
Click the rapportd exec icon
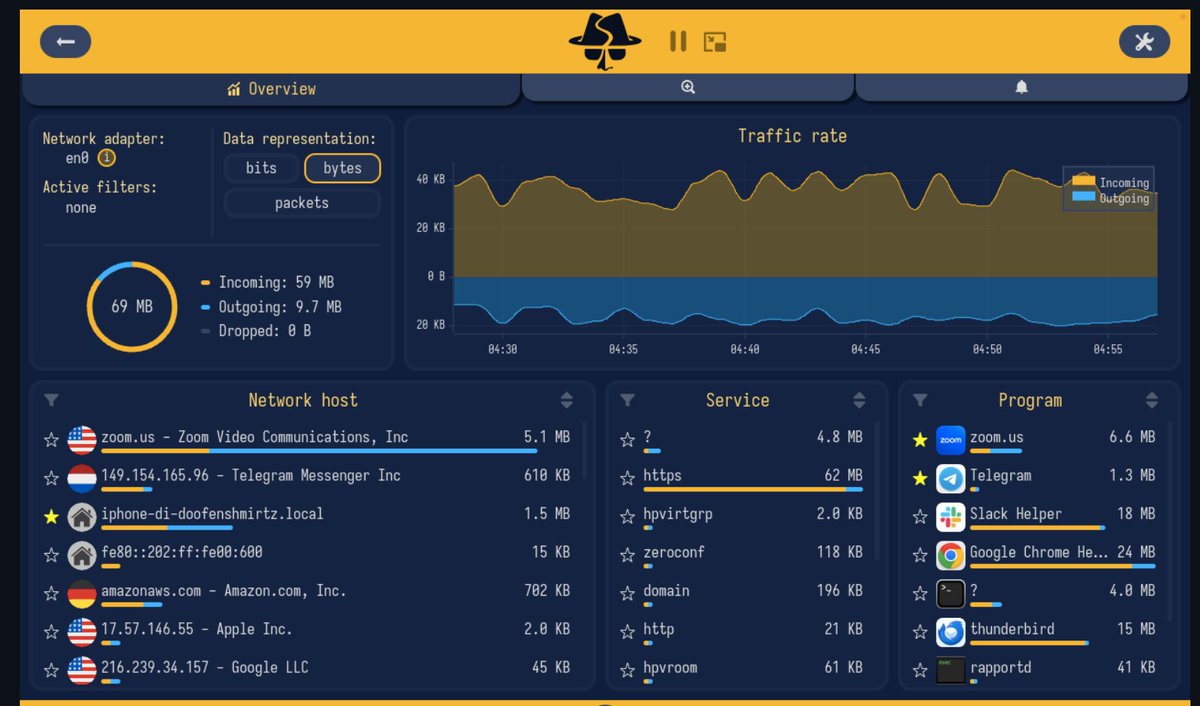click(x=950, y=670)
